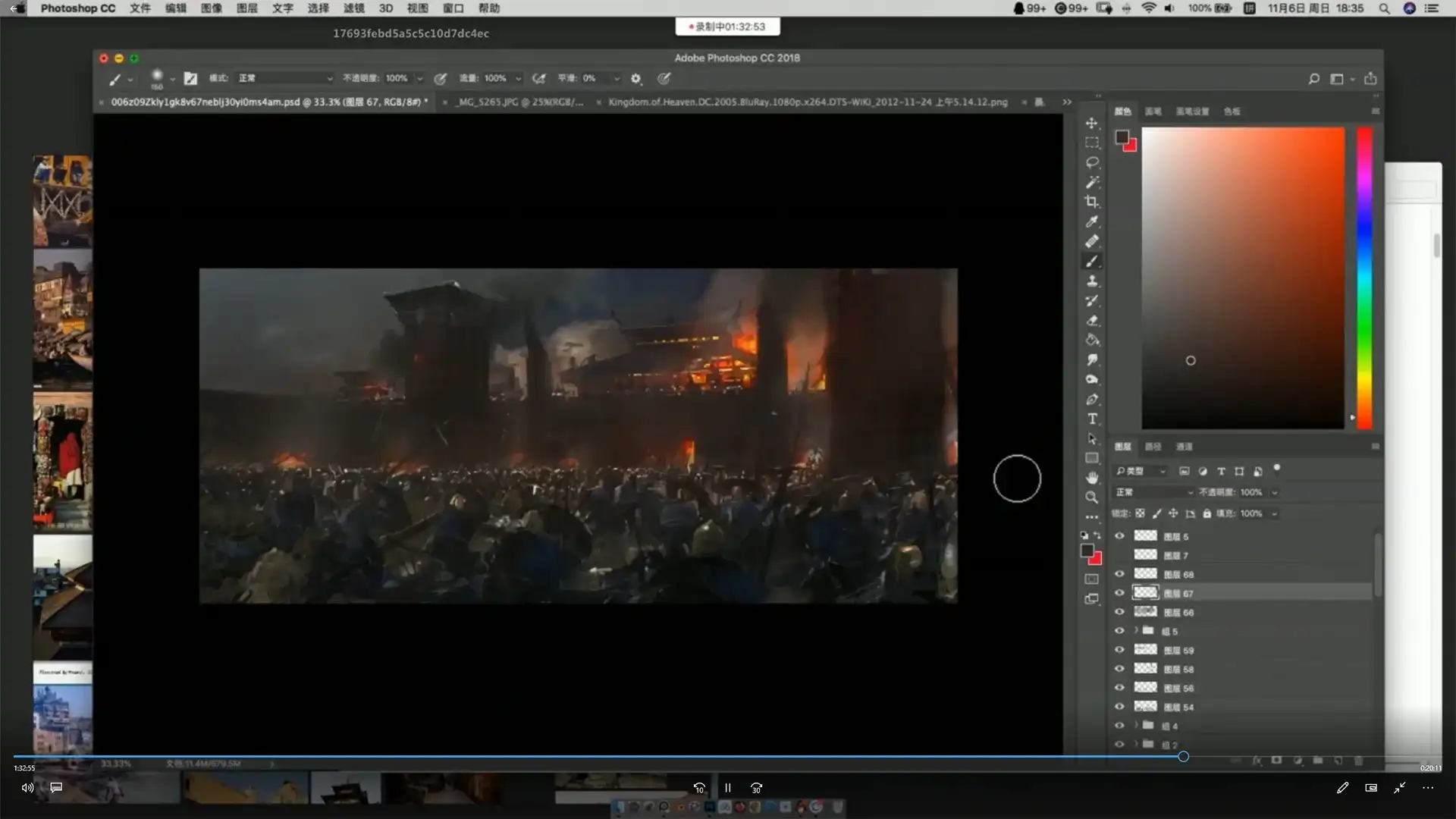Toggle visibility of group 组 5
Image resolution: width=1456 pixels, height=819 pixels.
click(x=1119, y=631)
